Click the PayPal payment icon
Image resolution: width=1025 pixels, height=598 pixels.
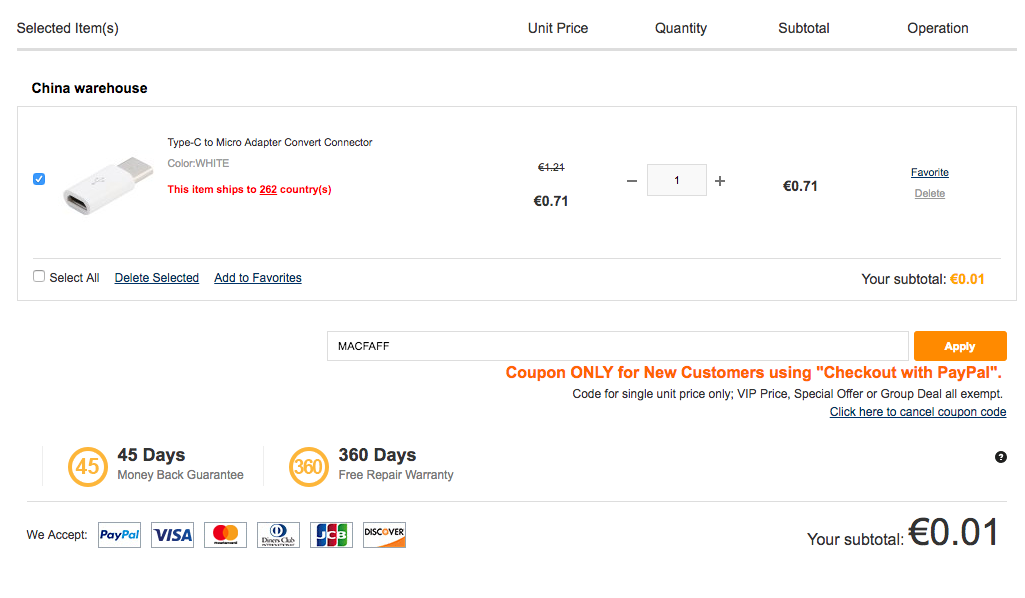(119, 535)
